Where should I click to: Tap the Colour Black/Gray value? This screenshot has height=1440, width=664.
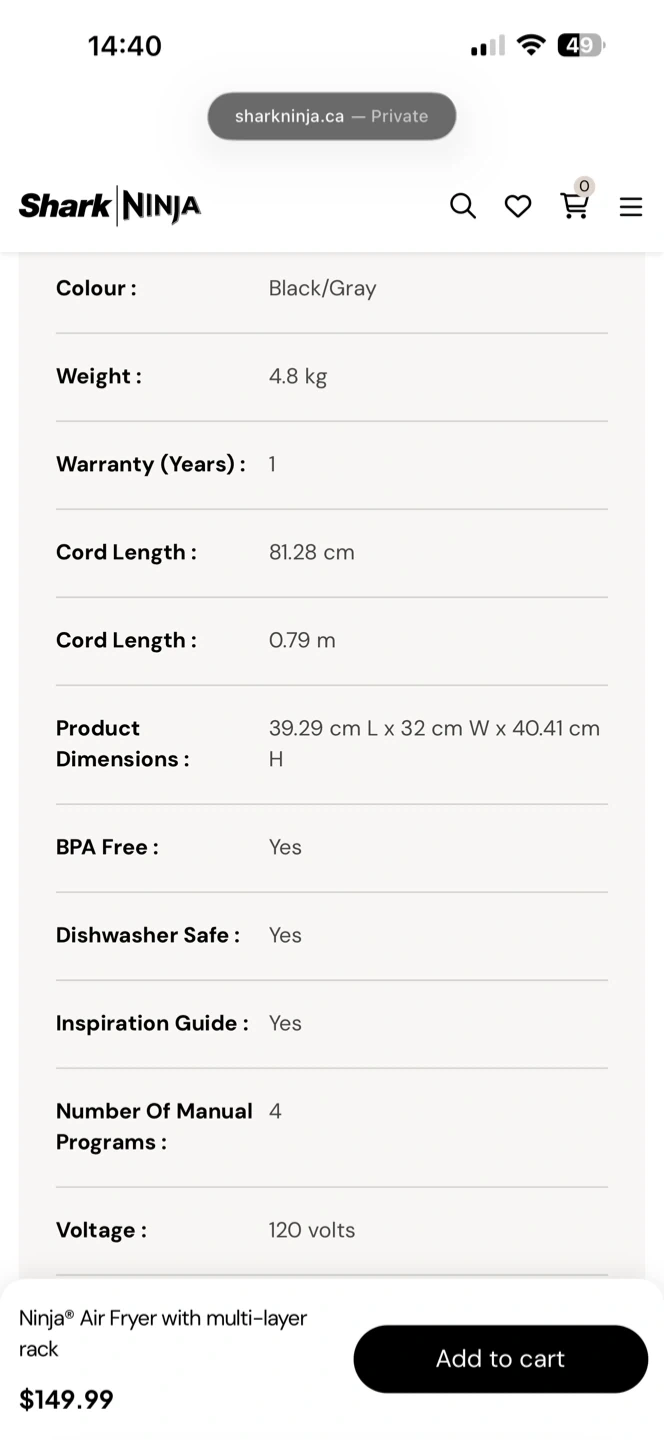tap(322, 288)
